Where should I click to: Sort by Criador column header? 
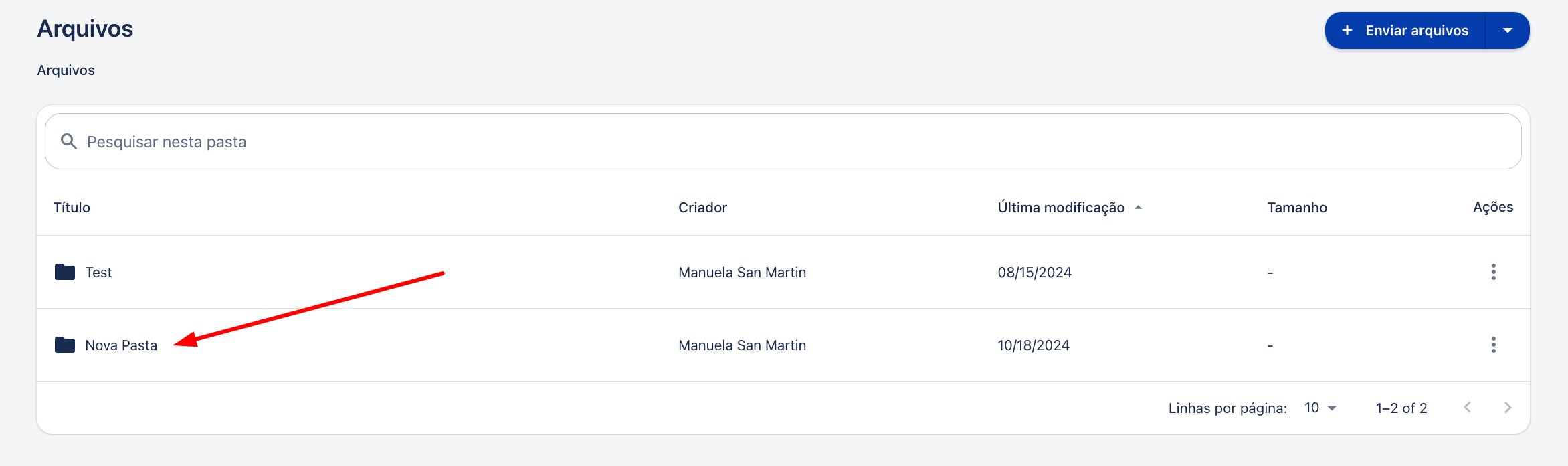pyautogui.click(x=702, y=208)
